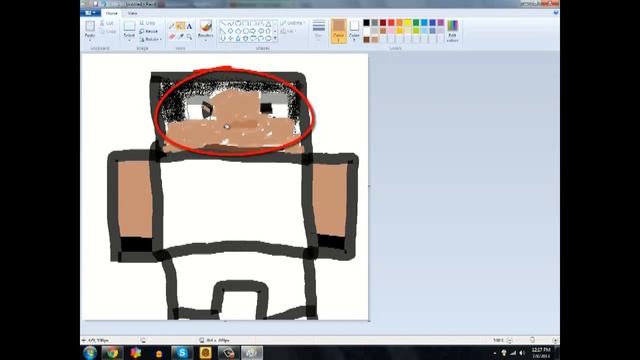Click the Windows Start button
The image size is (640, 360).
[x=90, y=353]
